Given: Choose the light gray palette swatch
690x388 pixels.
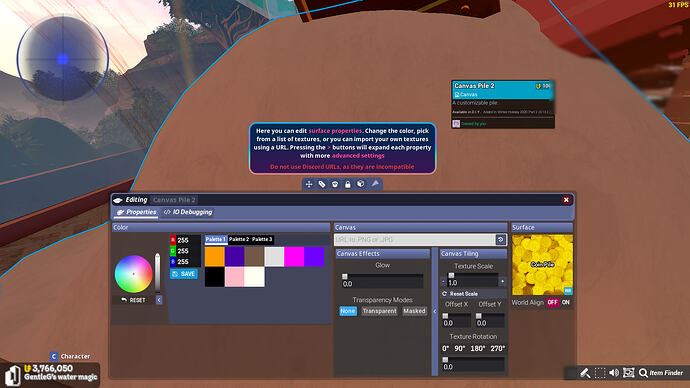Looking at the screenshot, I should [274, 256].
